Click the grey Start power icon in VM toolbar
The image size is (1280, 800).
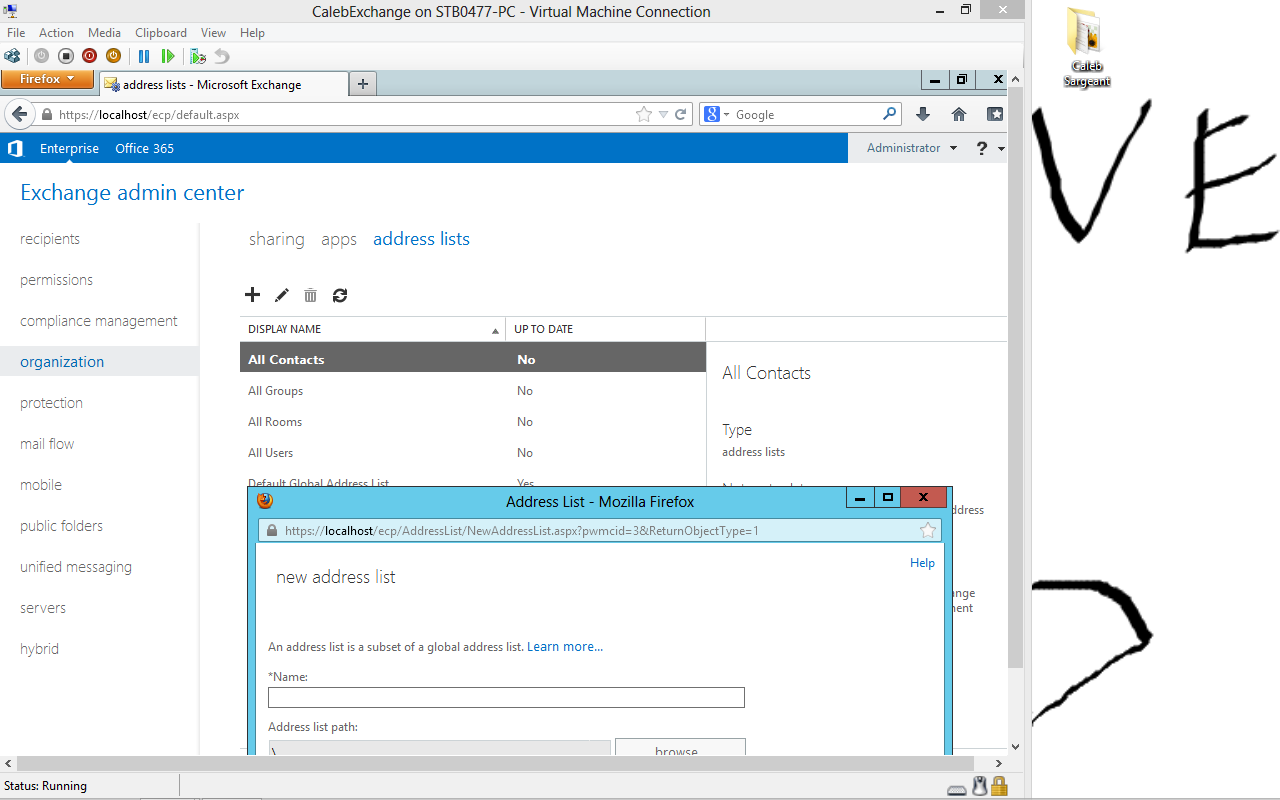(42, 56)
